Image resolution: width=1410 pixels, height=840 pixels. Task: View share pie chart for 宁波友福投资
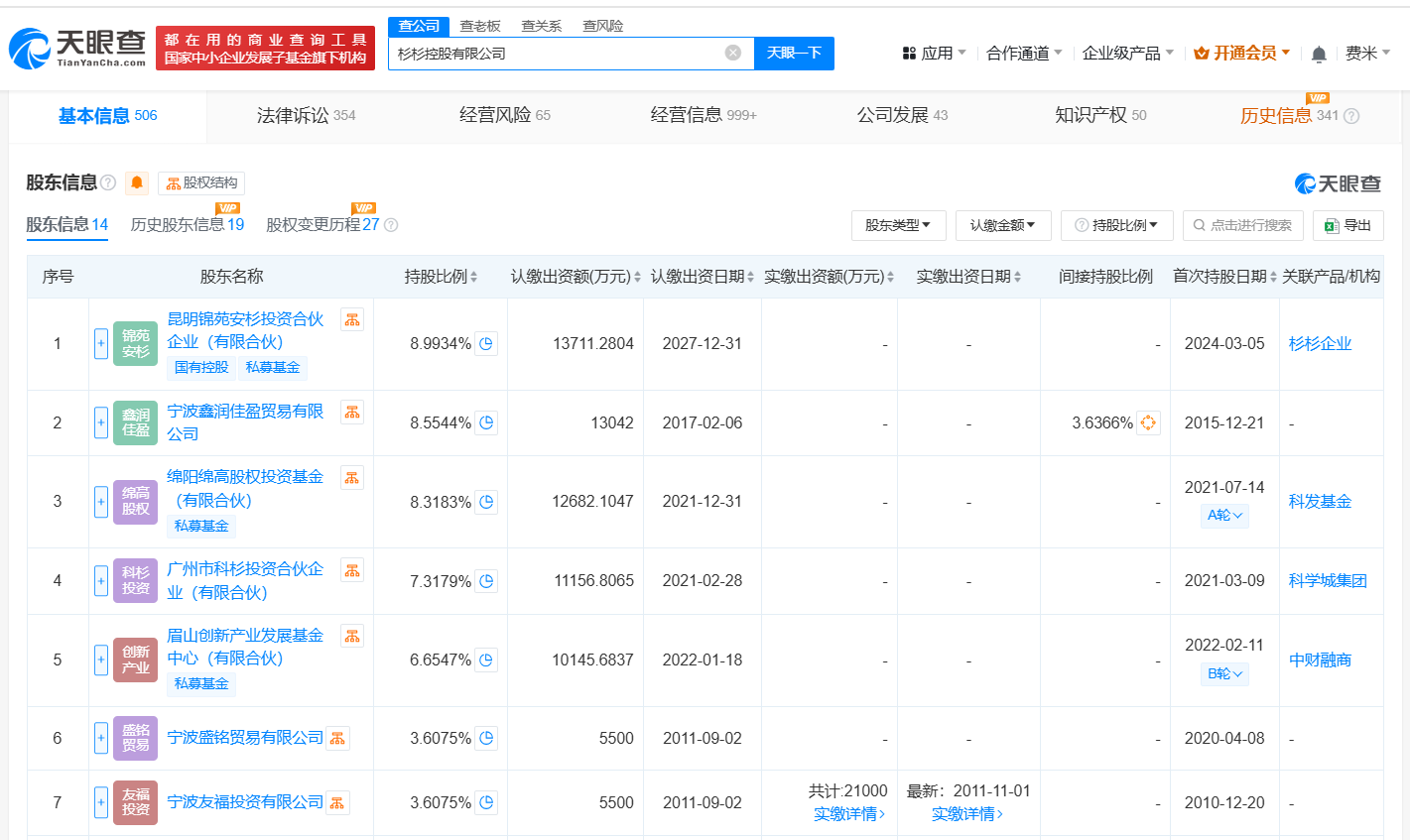486,802
